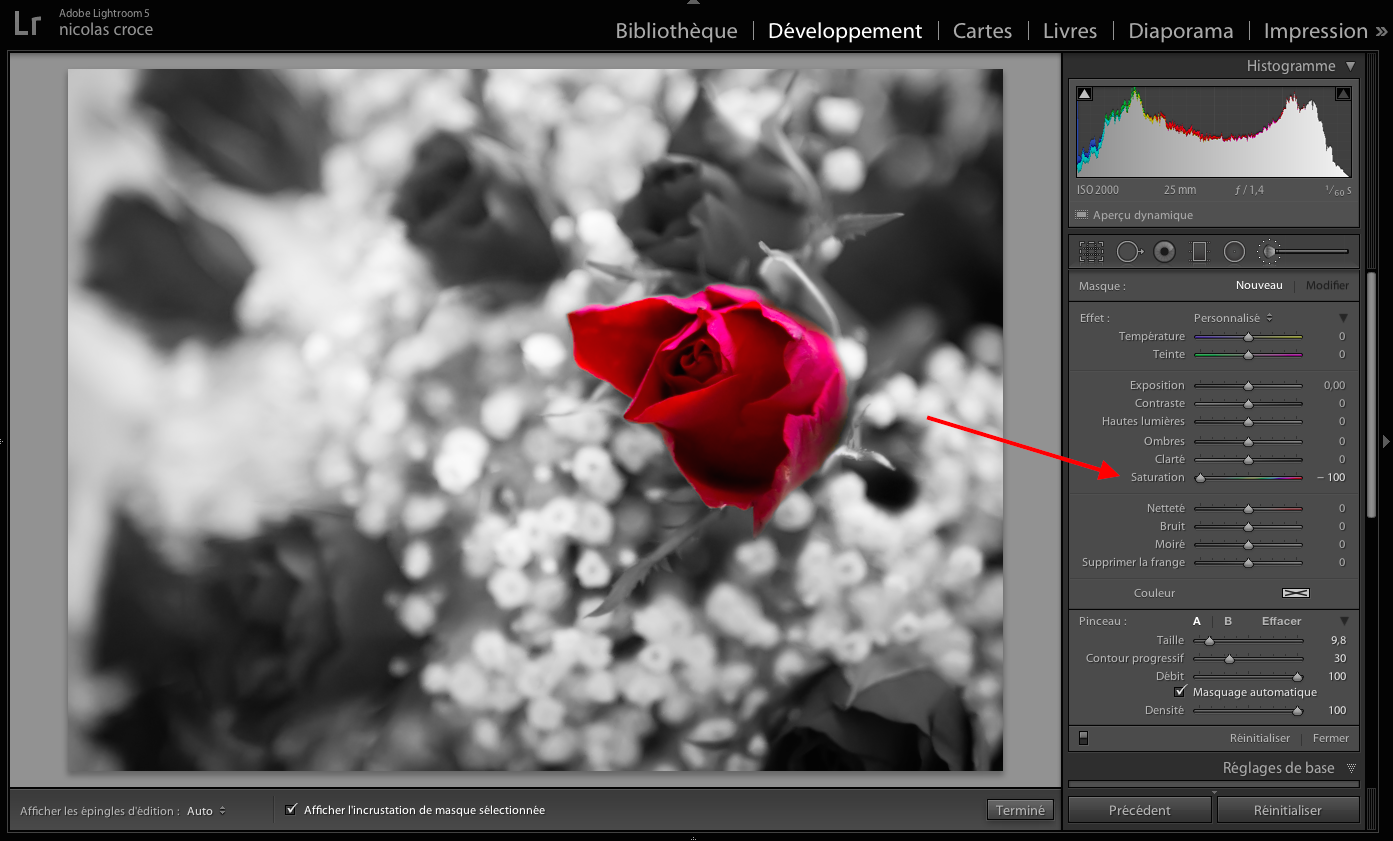This screenshot has height=841, width=1393.
Task: Click the Teinte slider
Action: [x=1249, y=355]
